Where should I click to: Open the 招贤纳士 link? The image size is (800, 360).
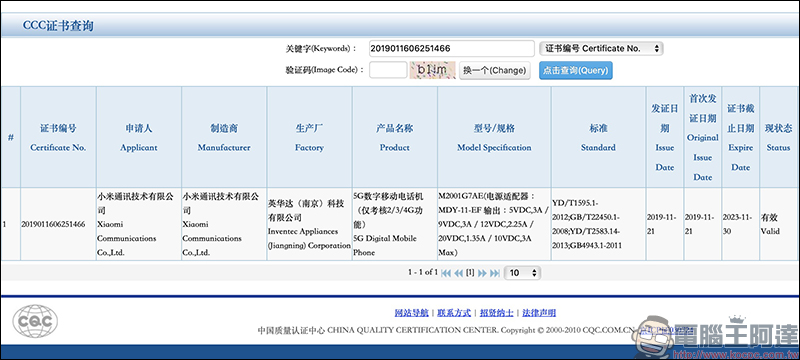tap(496, 313)
